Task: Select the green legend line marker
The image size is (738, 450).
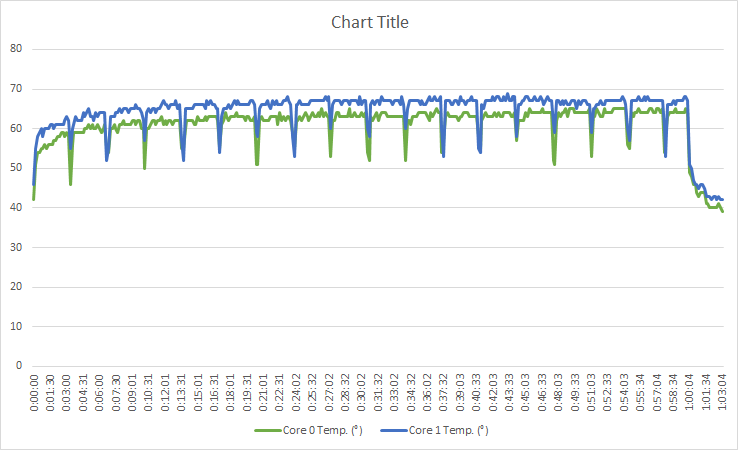Action: coord(266,431)
